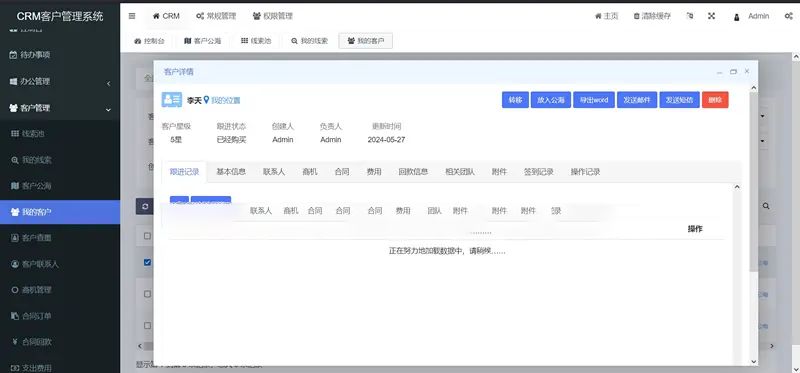Close the 客户详情 dialog
Screen dimensions: 800x373
point(747,71)
